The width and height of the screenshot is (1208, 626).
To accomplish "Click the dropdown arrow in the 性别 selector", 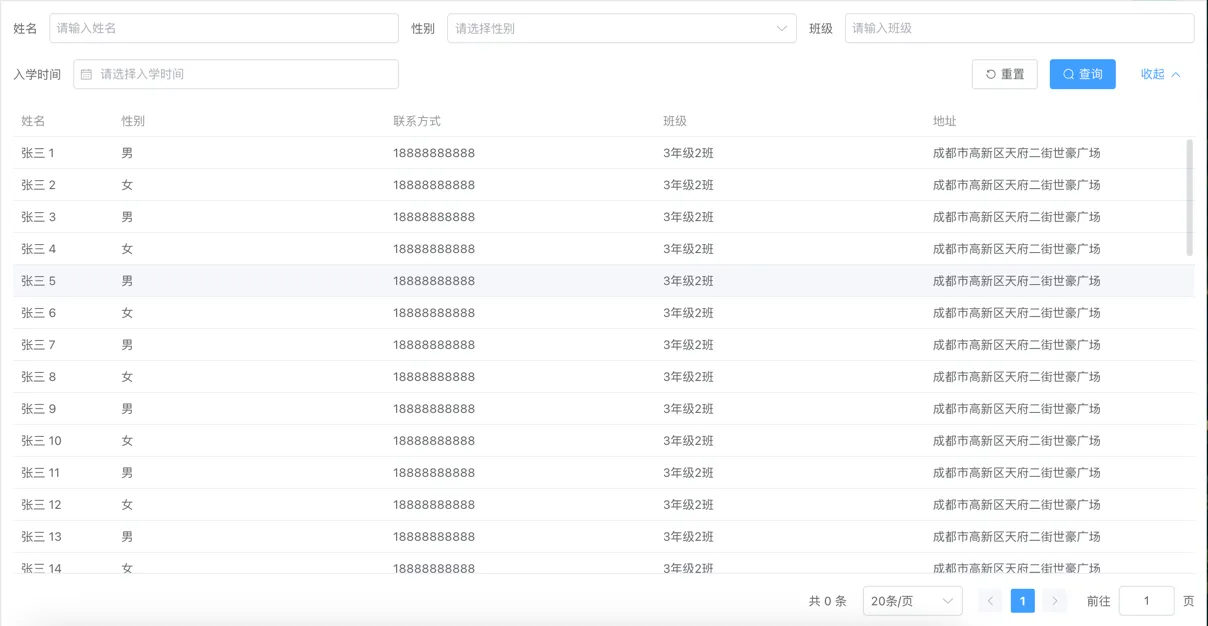I will [782, 28].
